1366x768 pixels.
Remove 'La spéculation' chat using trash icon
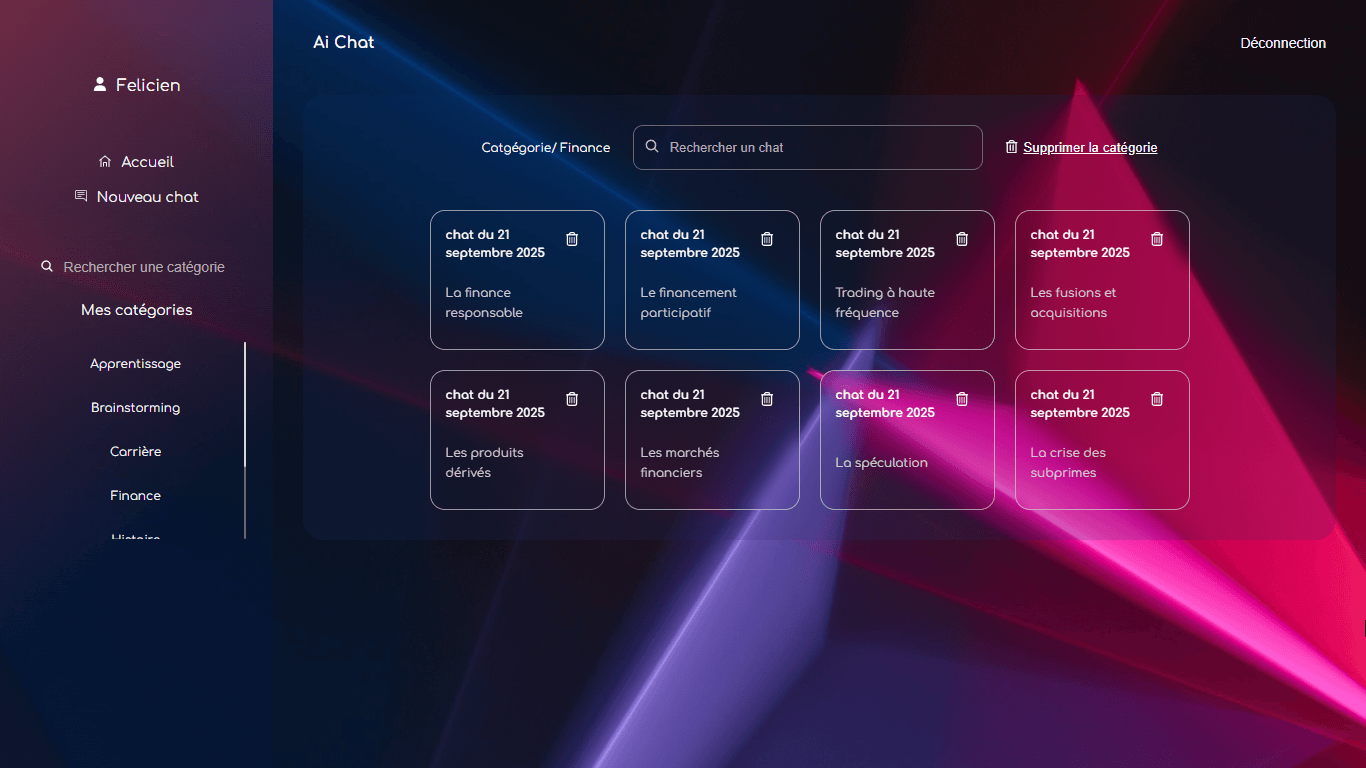pos(962,399)
